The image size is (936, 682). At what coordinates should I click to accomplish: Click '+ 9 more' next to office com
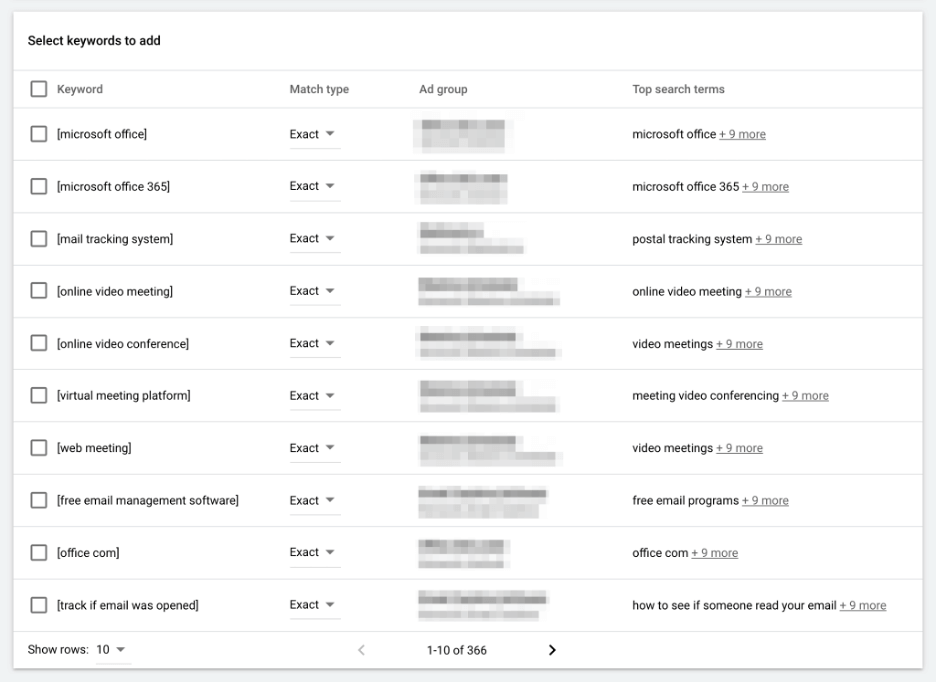coord(715,554)
